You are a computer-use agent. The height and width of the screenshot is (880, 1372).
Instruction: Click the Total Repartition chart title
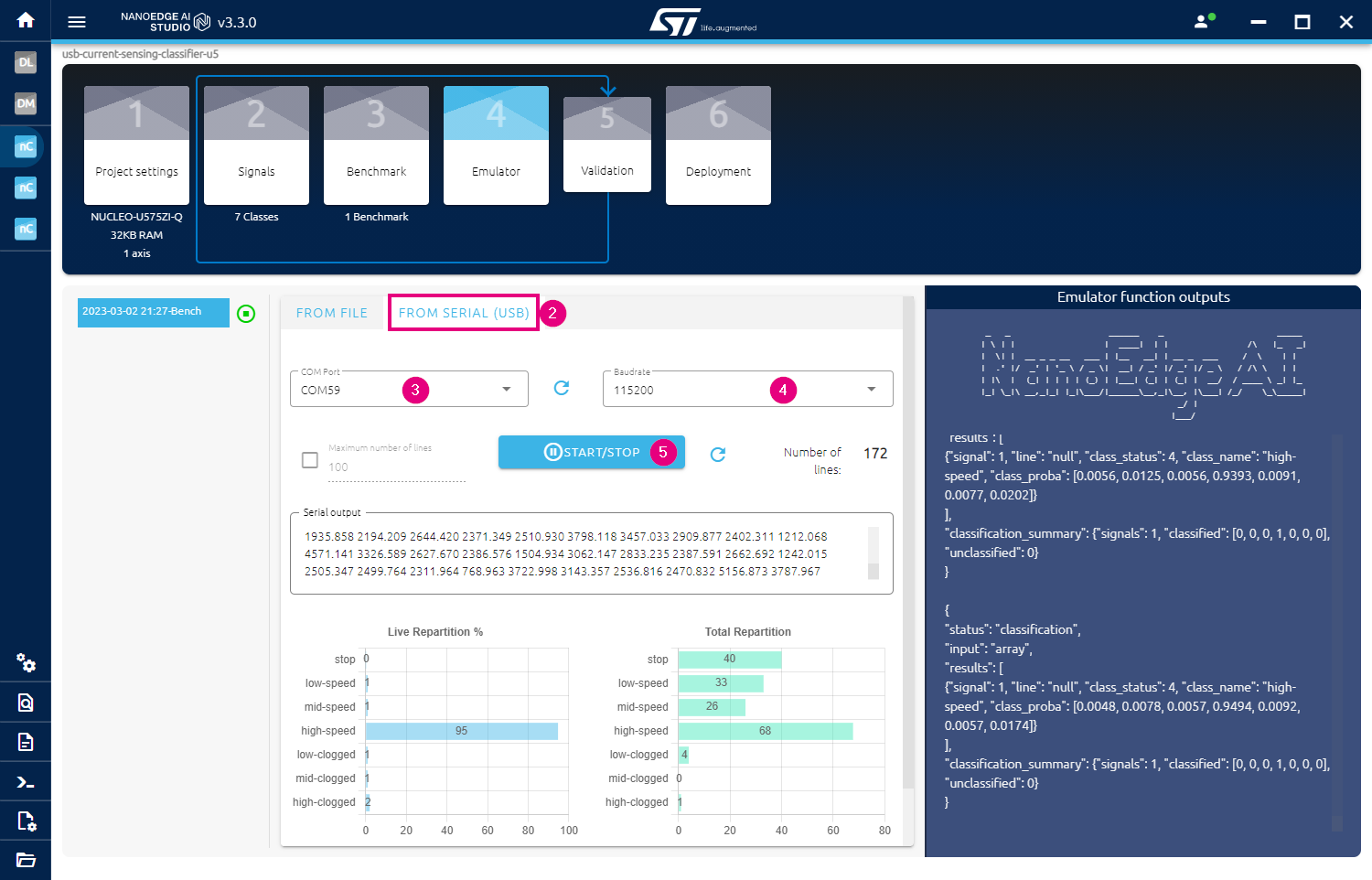(x=748, y=632)
